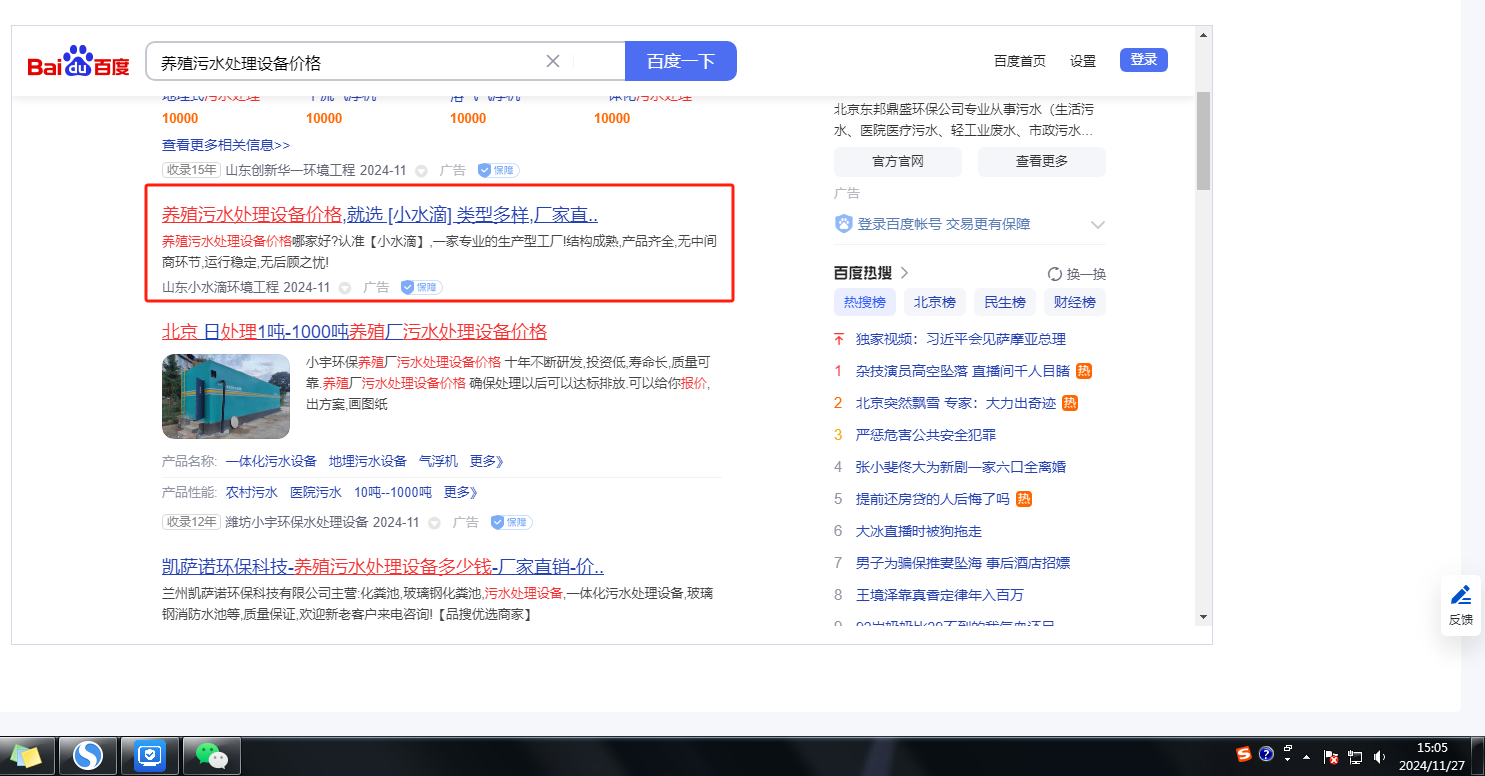
Task: Clear the search box with the X icon
Action: 553,61
